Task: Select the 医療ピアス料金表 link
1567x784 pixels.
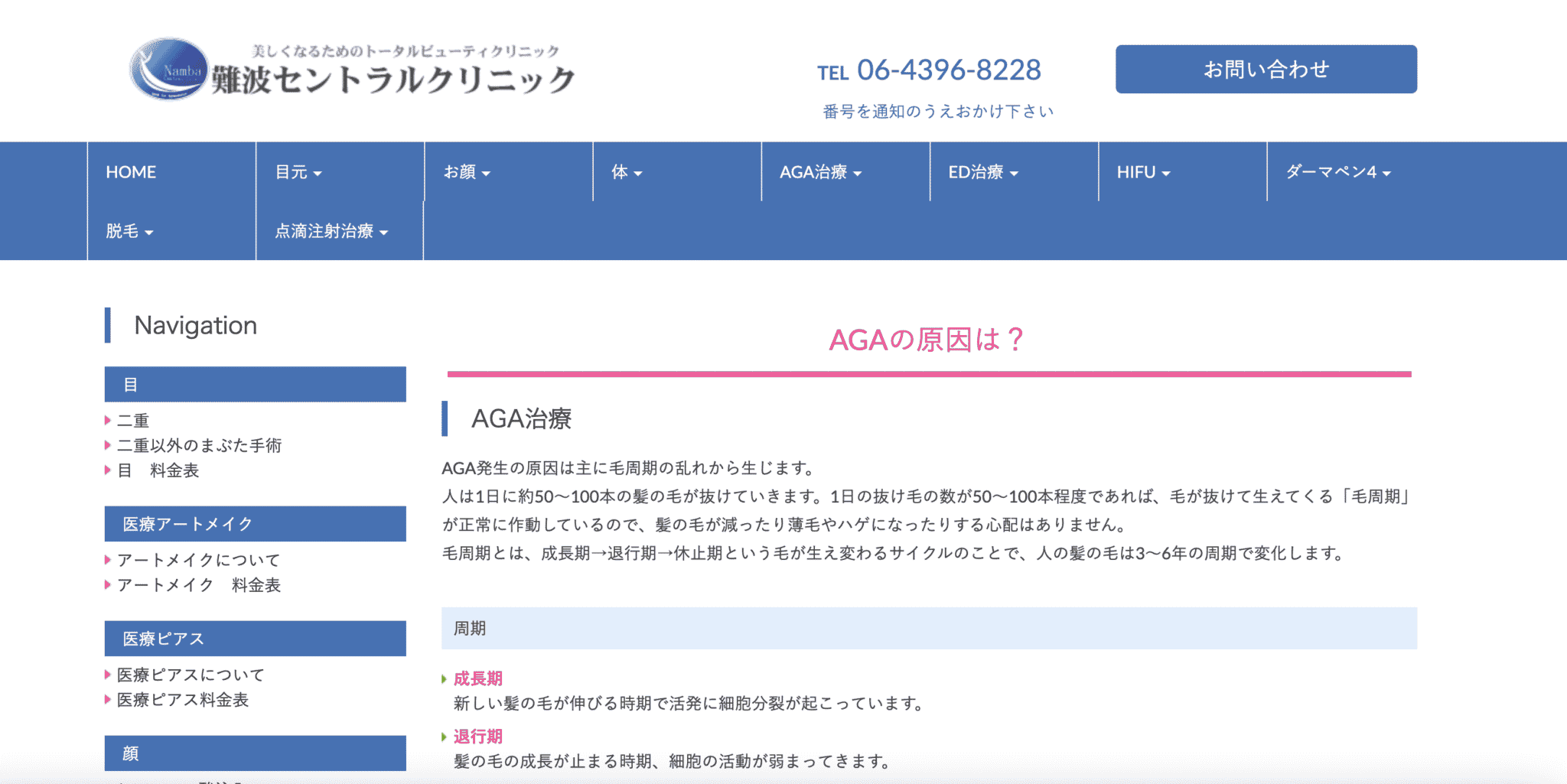Action: point(182,700)
